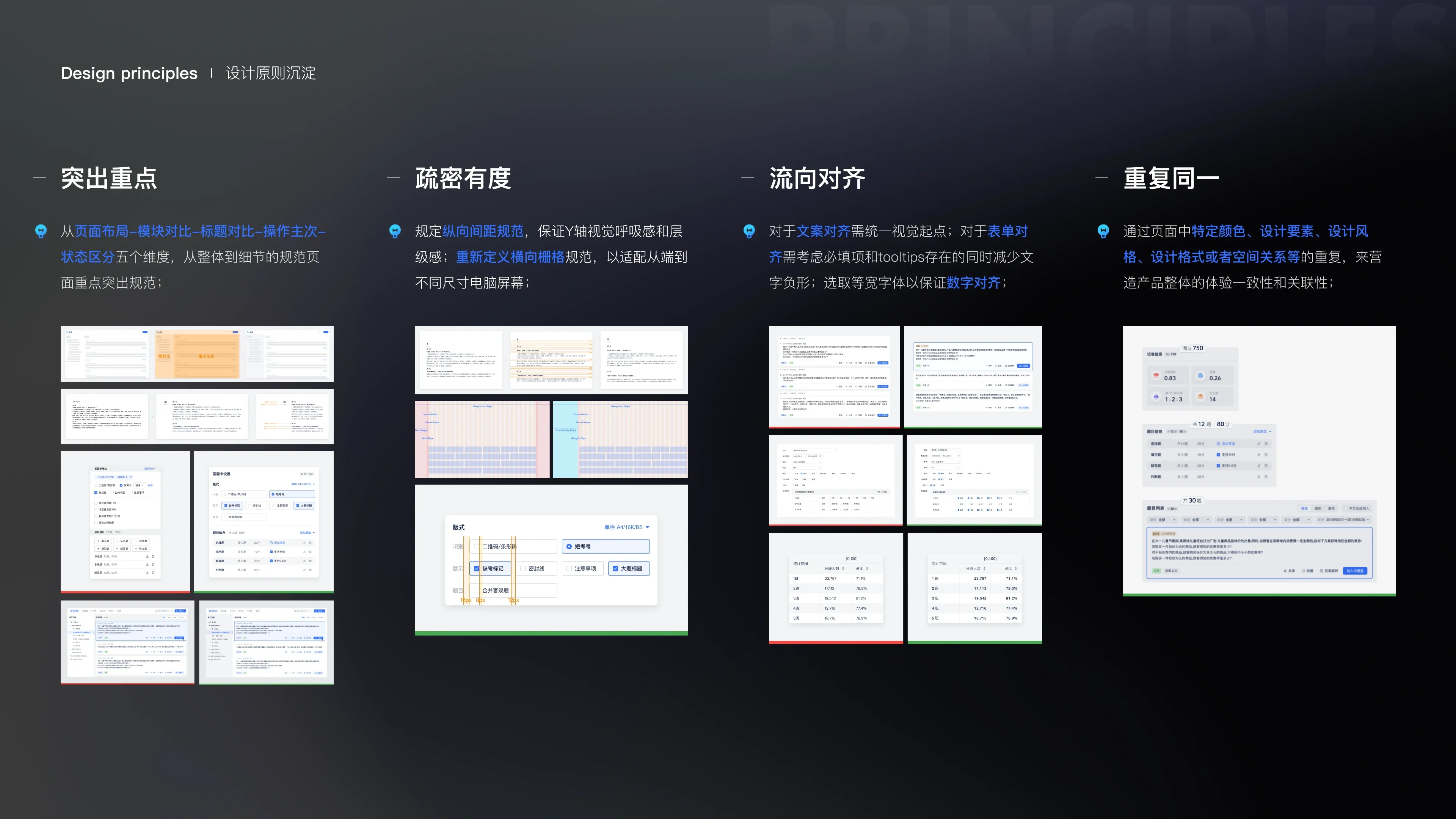Switch to 最热 tab in 题目列表
Viewport: 1456px width, 819px height.
click(1332, 509)
